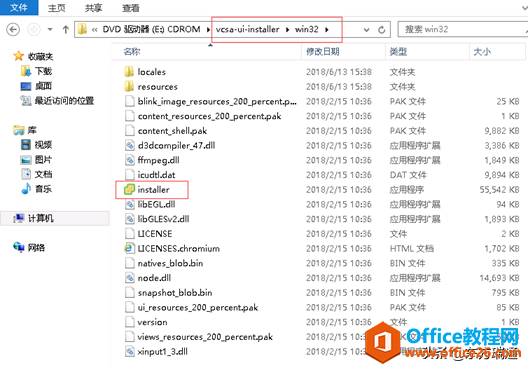Viewport: 528px width, 370px height.
Task: Open recent locations dropdown arrow
Action: [x=50, y=30]
